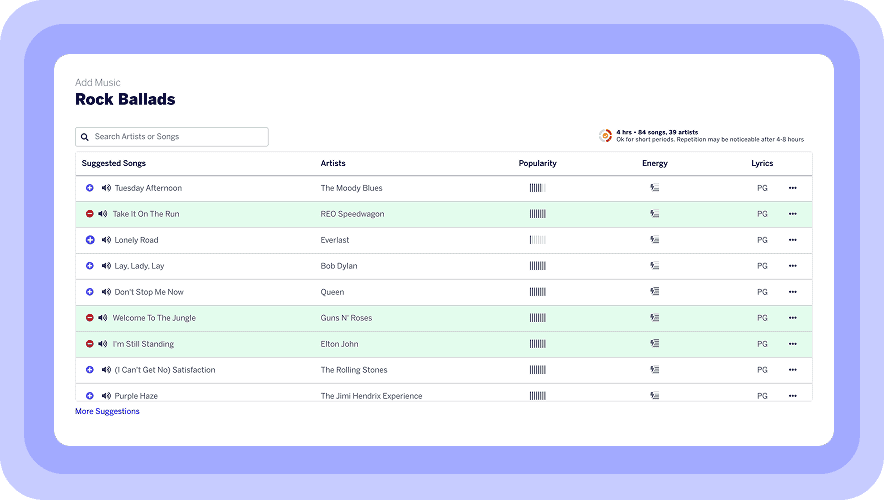Viewport: 884px width, 500px height.
Task: Add Don't Stop Me Now
Action: pos(90,291)
